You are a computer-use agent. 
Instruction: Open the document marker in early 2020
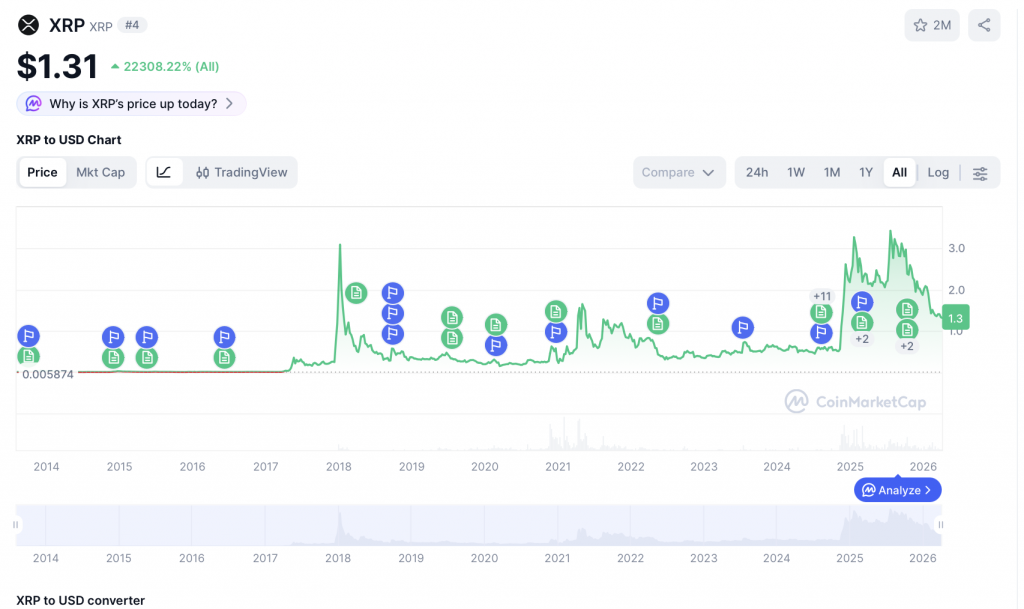click(x=496, y=324)
